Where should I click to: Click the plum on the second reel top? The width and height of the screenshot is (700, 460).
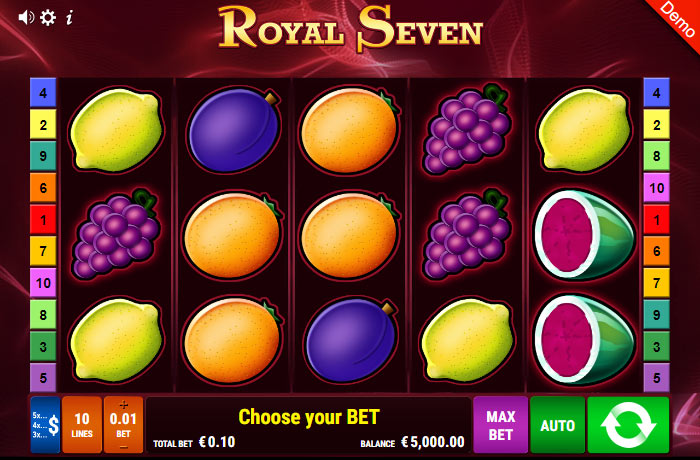point(233,130)
